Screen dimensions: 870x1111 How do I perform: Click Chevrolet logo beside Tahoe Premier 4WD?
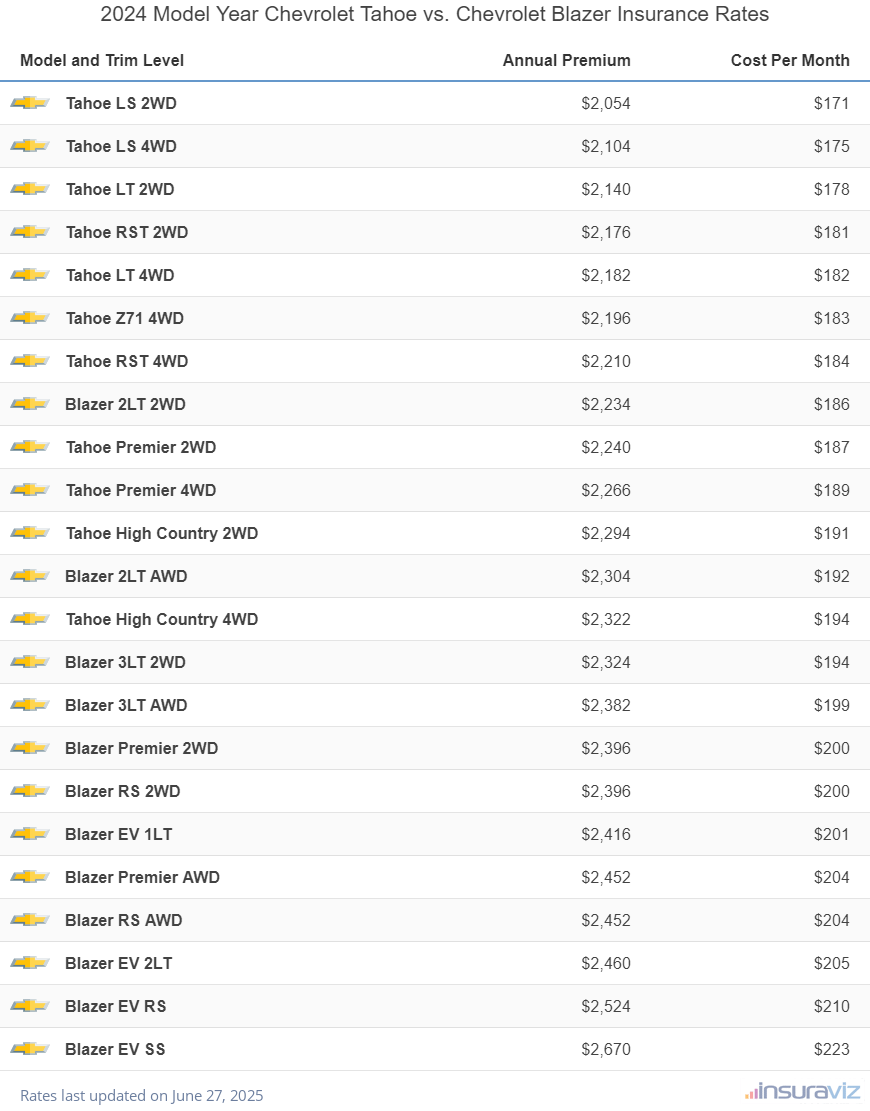pyautogui.click(x=30, y=490)
